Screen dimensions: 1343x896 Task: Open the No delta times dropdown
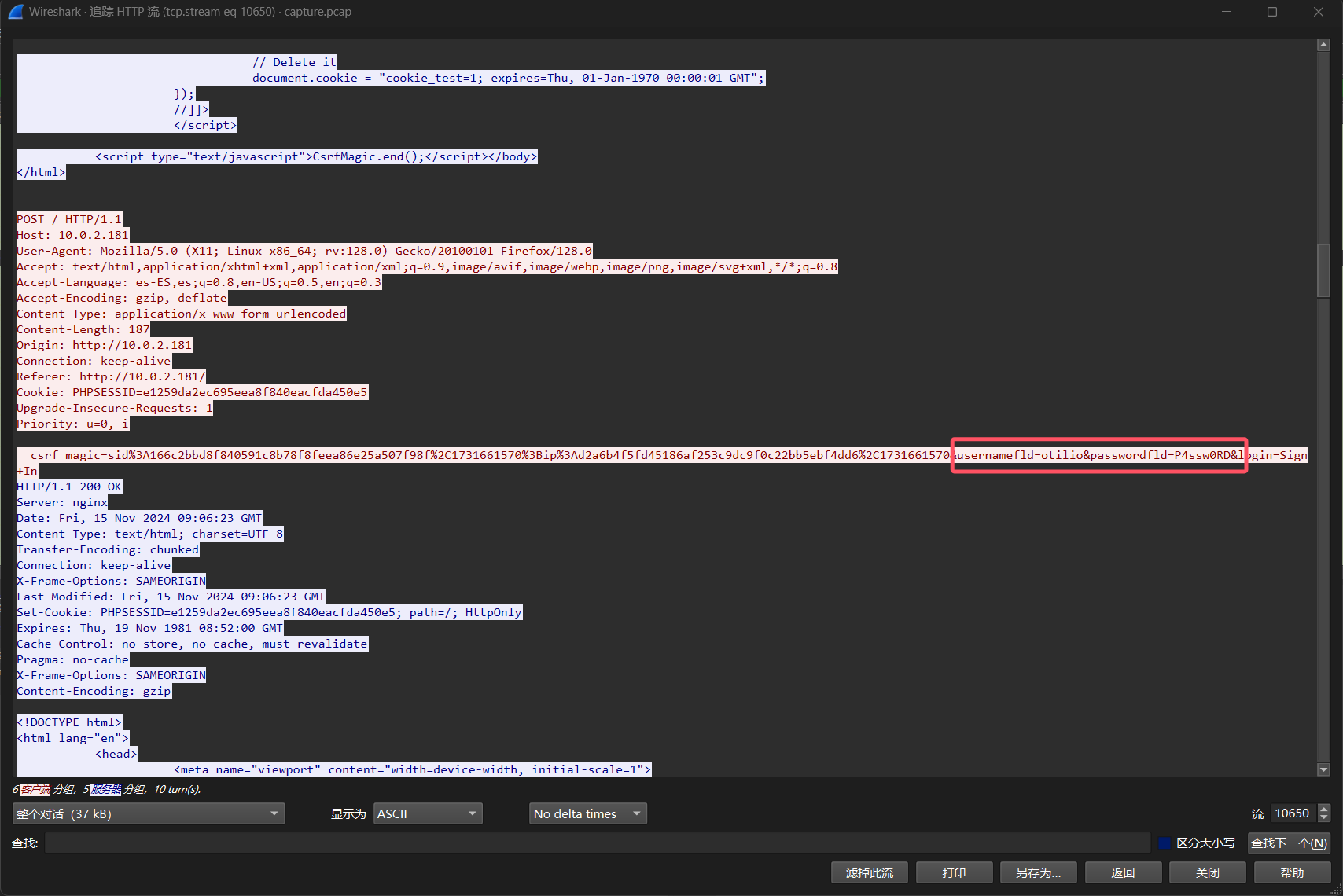pos(588,813)
